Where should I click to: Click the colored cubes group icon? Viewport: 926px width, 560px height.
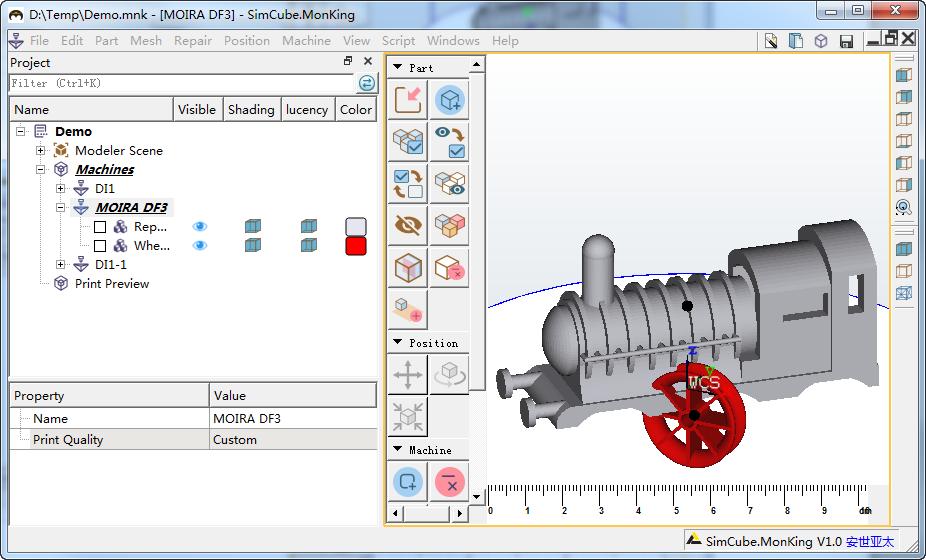[450, 225]
